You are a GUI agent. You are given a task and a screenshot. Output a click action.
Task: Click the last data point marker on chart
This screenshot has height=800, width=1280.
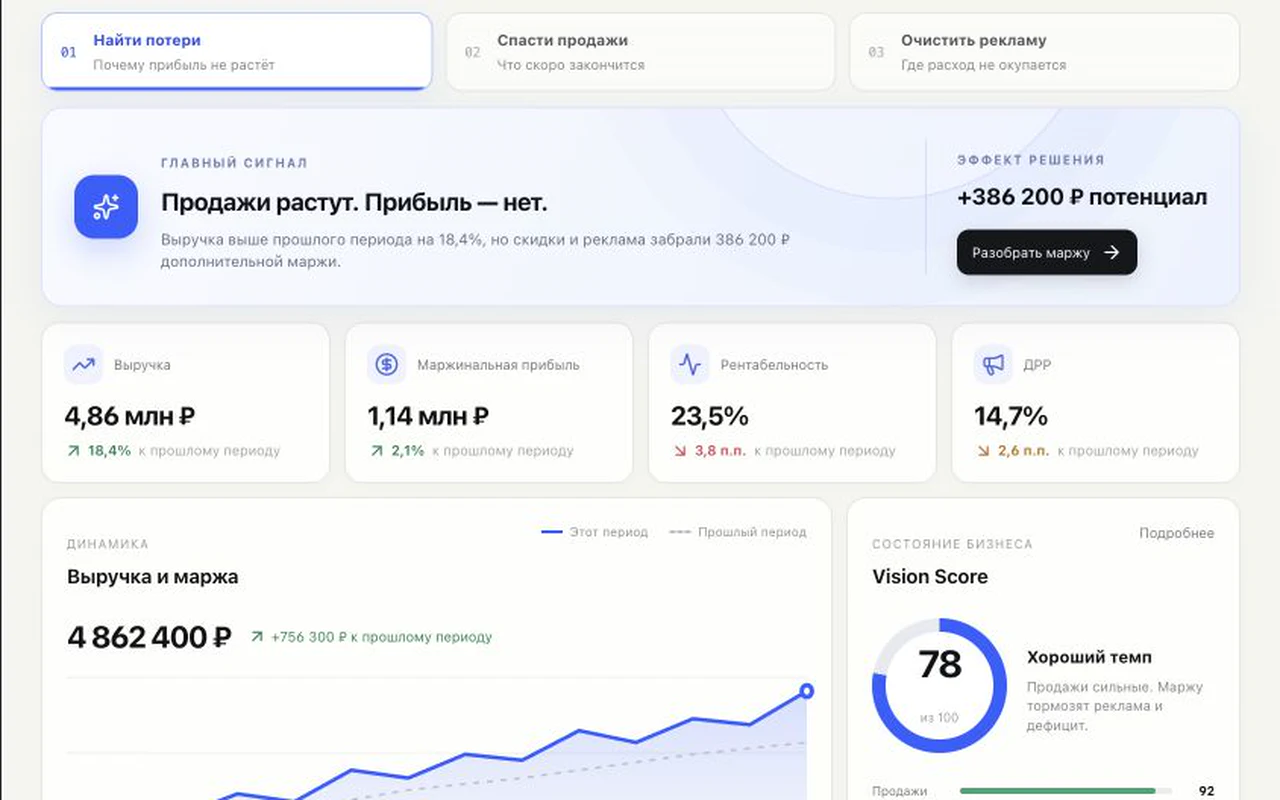[x=806, y=690]
